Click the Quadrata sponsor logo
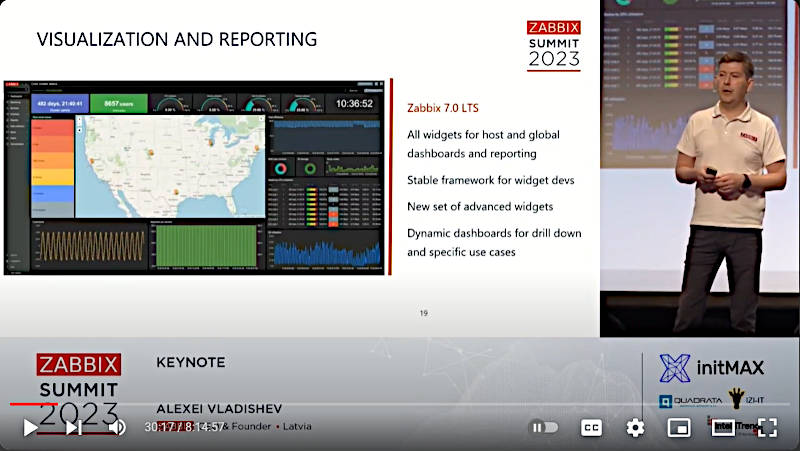The image size is (800, 451). 691,400
